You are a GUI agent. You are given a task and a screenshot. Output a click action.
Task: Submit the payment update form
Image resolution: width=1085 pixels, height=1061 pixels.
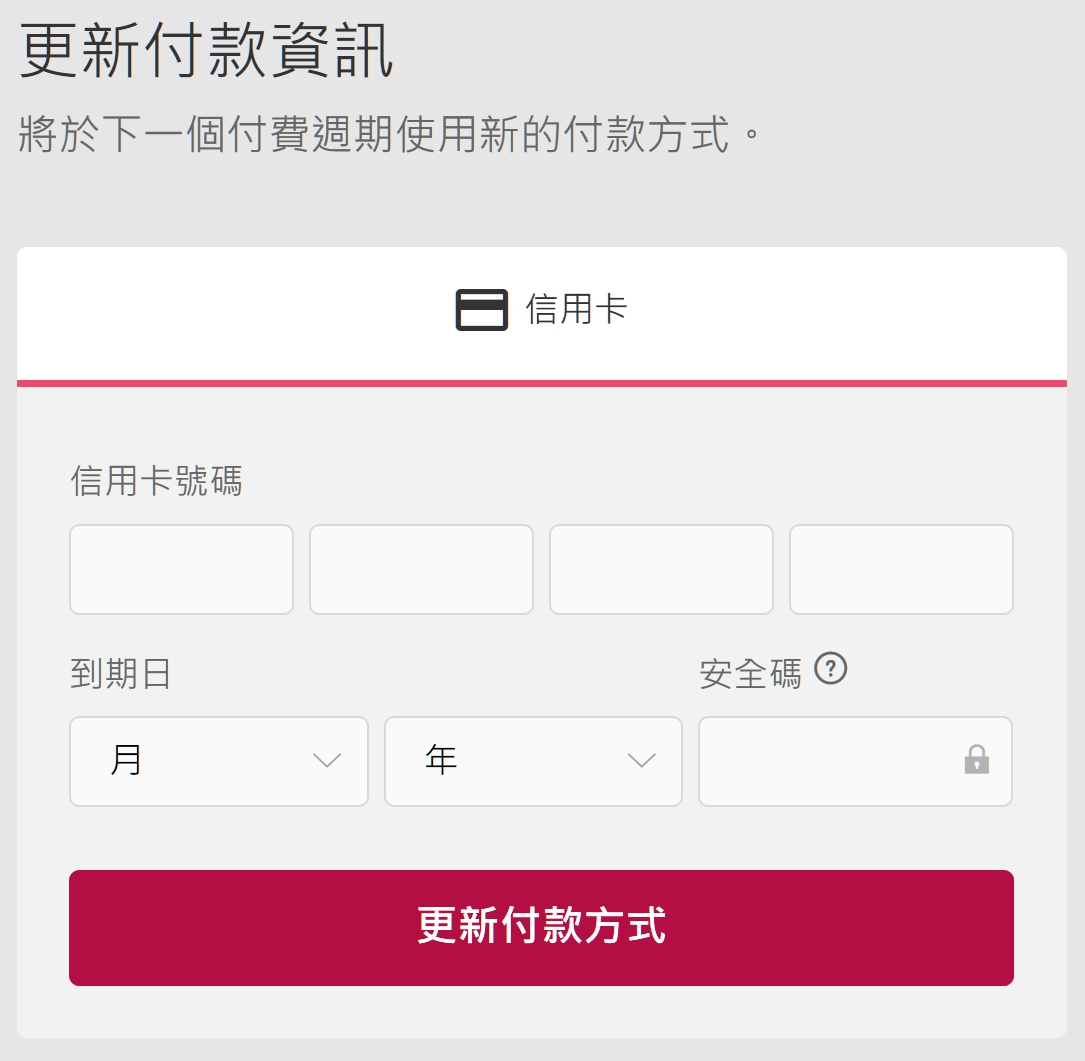click(x=541, y=927)
